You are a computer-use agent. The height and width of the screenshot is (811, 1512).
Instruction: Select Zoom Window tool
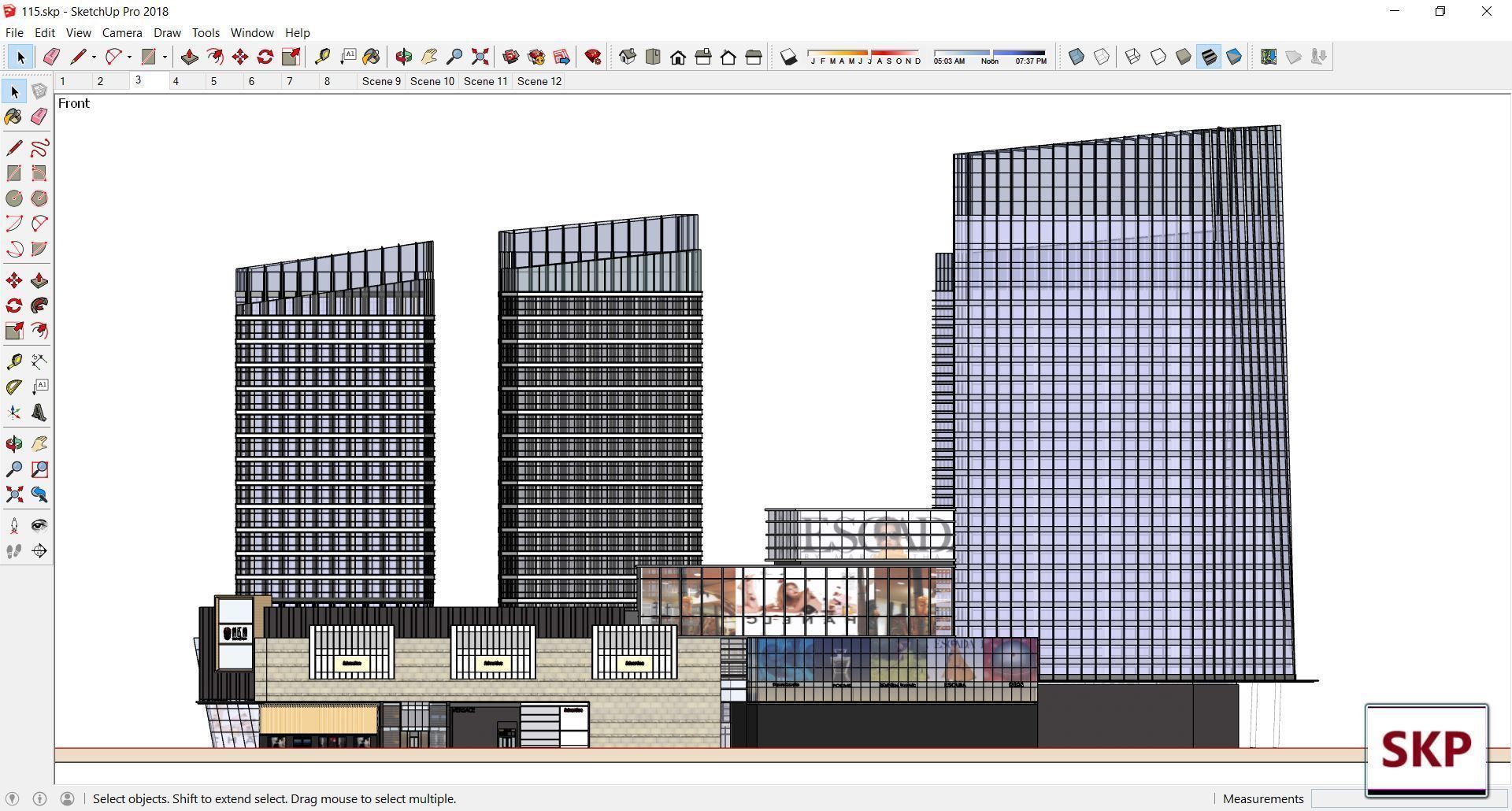point(39,469)
